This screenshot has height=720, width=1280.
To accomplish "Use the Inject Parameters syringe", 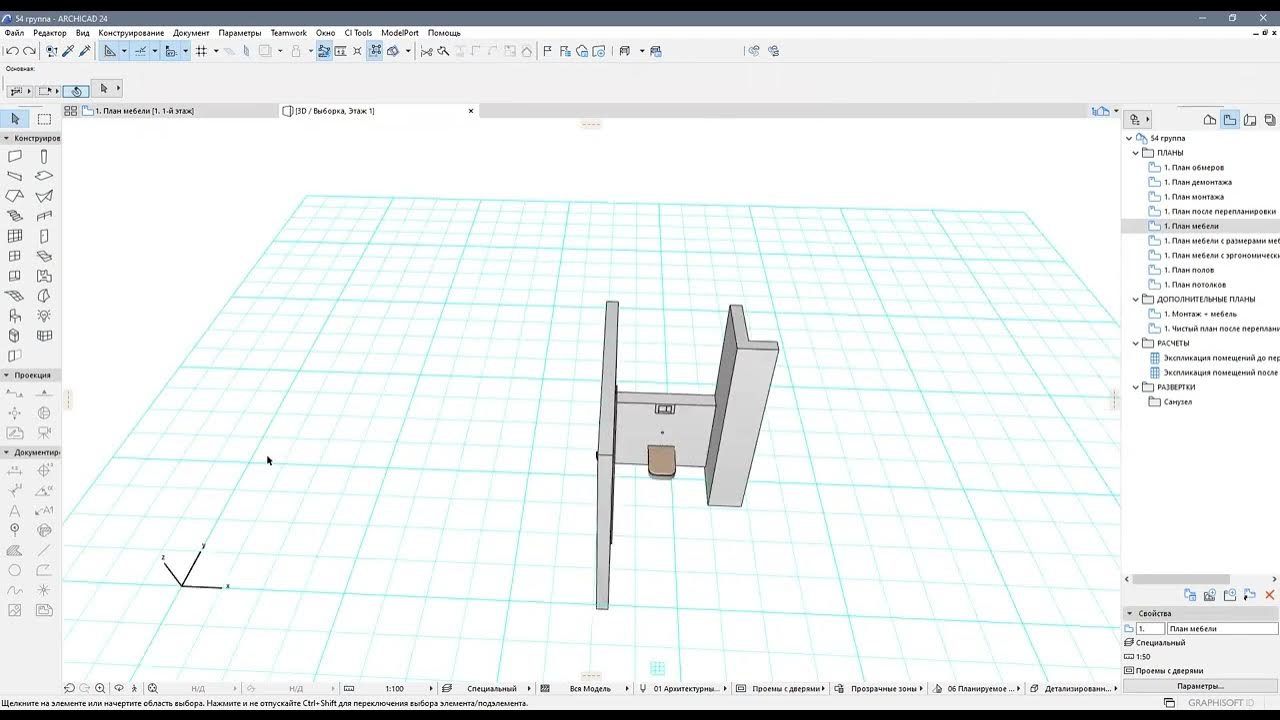I will point(85,51).
